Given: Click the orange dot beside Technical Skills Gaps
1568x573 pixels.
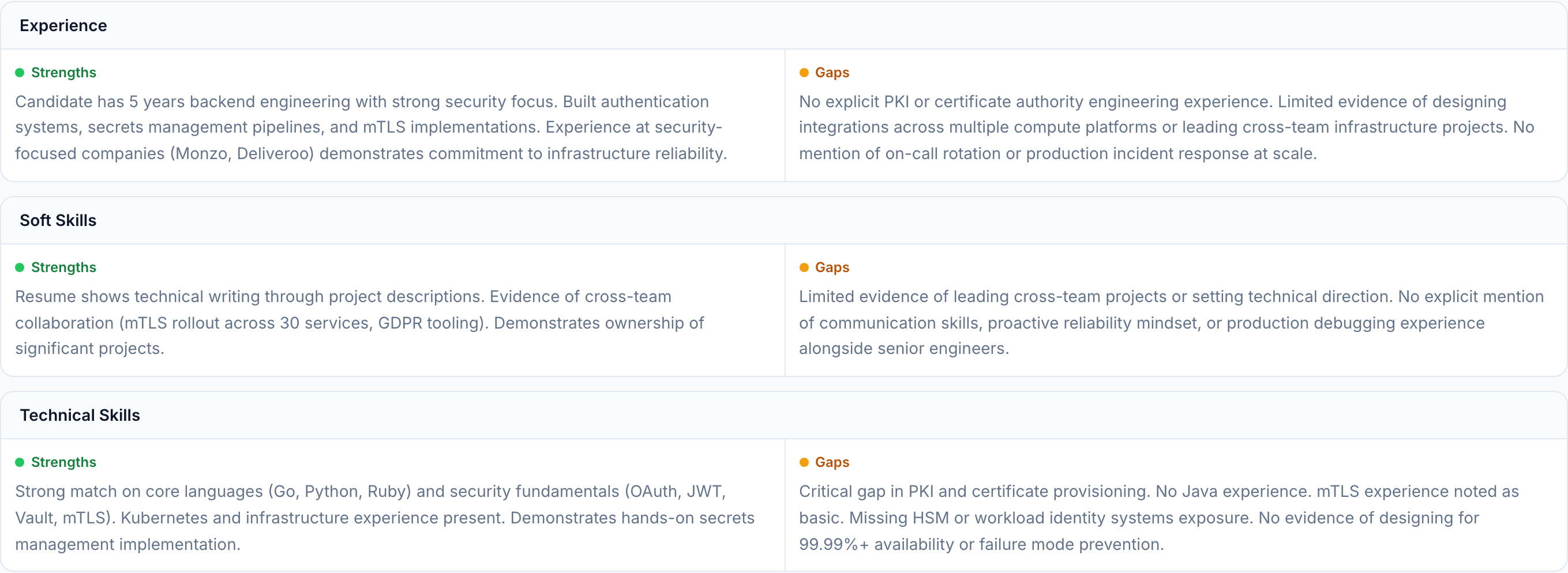Looking at the screenshot, I should pyautogui.click(x=804, y=462).
